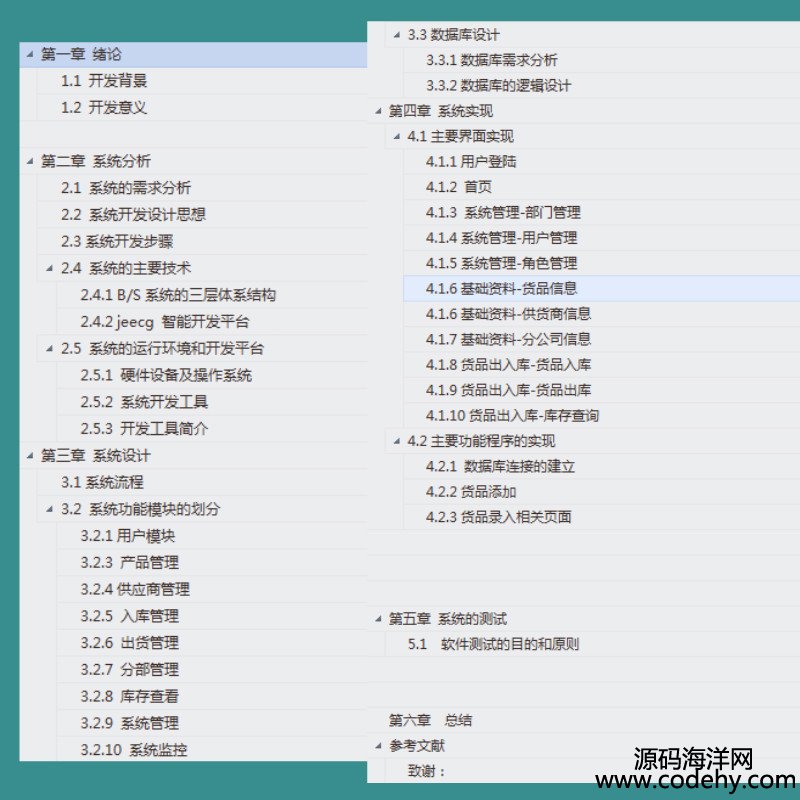The image size is (800, 800).
Task: Select 3.2.3 产品管理
Action: coord(130,563)
